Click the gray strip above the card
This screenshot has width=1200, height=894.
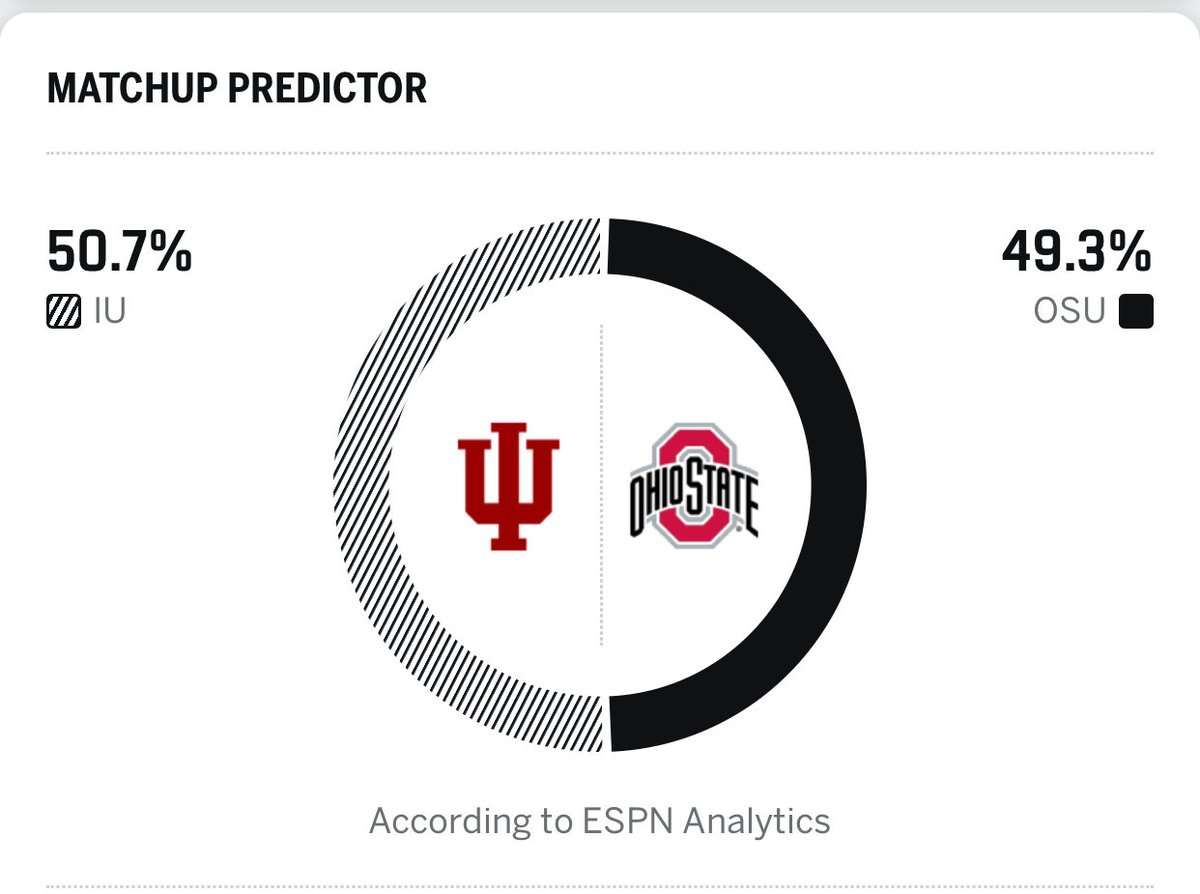(600, 5)
